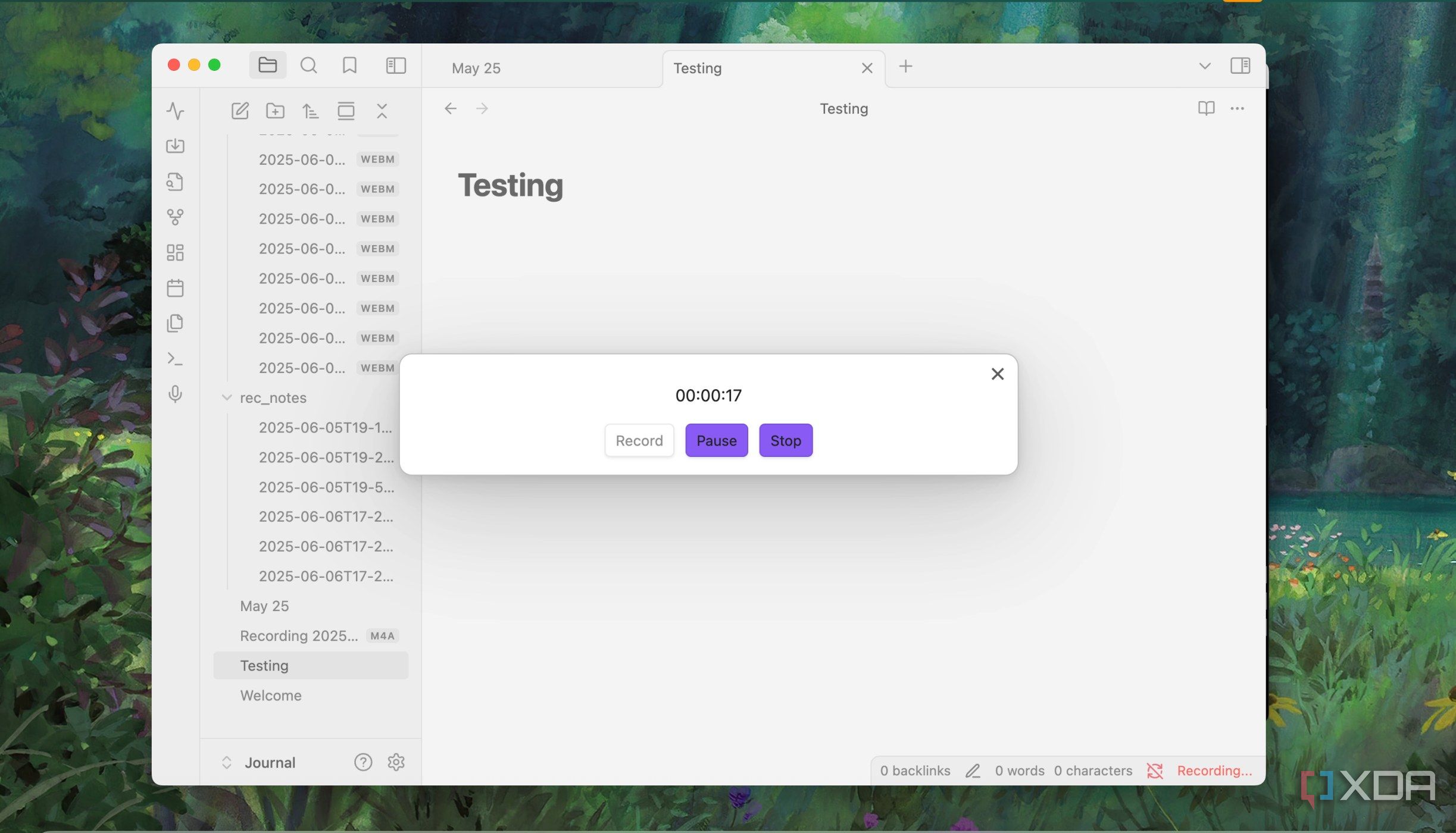1456x833 pixels.
Task: Open the Journal vault switcher
Action: click(x=258, y=763)
